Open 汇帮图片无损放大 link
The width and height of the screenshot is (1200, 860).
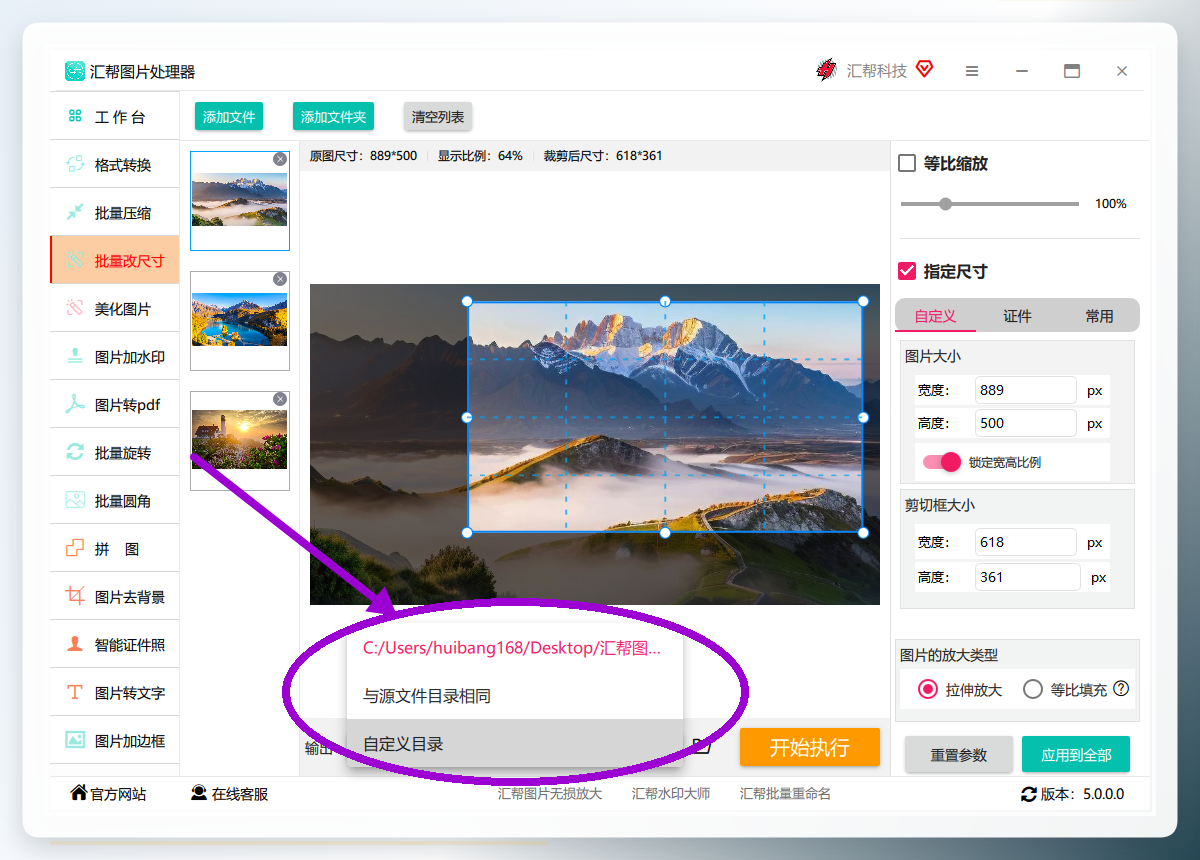550,793
